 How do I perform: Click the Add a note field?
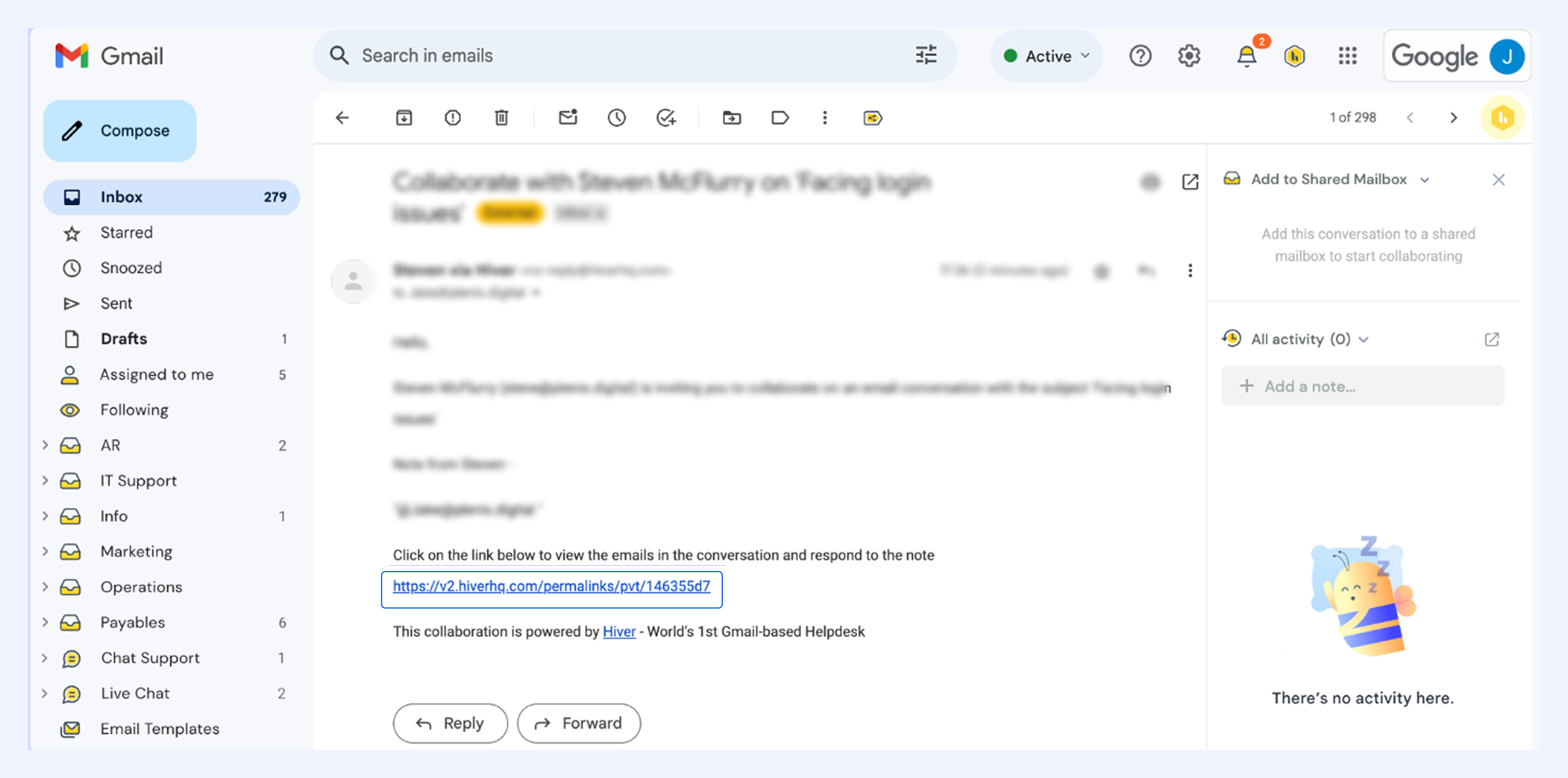point(1362,387)
